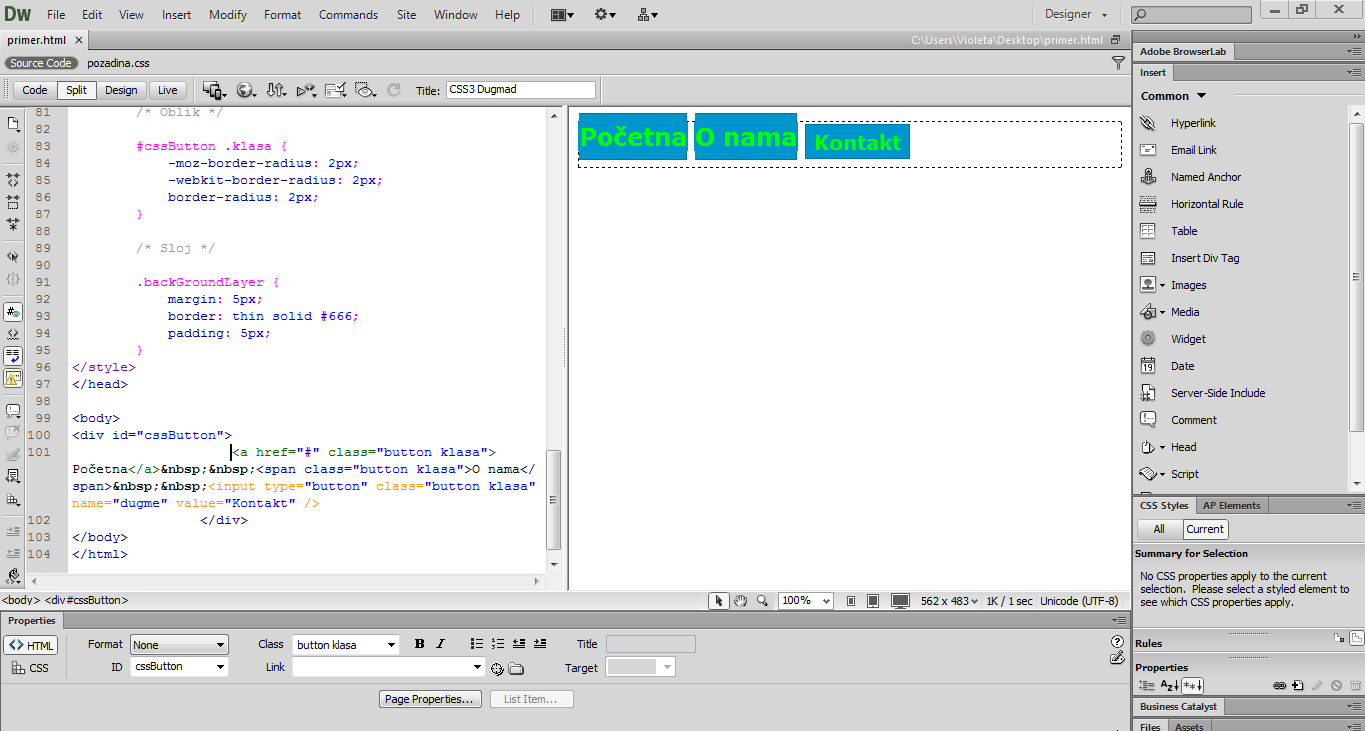
Task: Open the Format dropdown in Properties
Action: (x=179, y=645)
